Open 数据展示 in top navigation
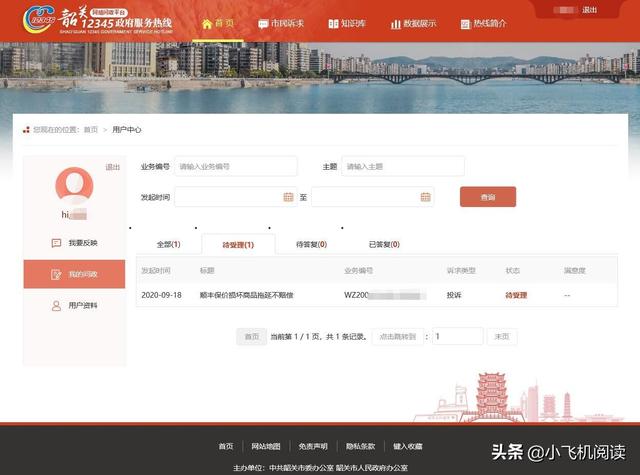The height and width of the screenshot is (475, 640). pos(413,23)
